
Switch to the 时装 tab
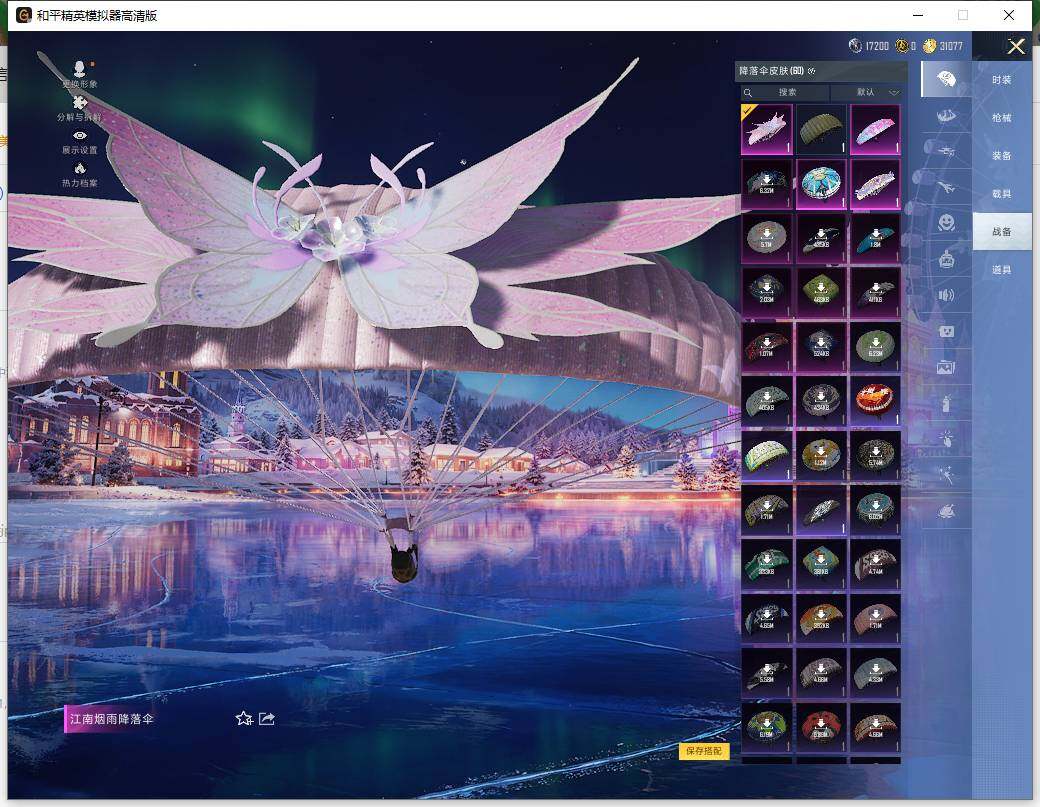[x=1002, y=80]
